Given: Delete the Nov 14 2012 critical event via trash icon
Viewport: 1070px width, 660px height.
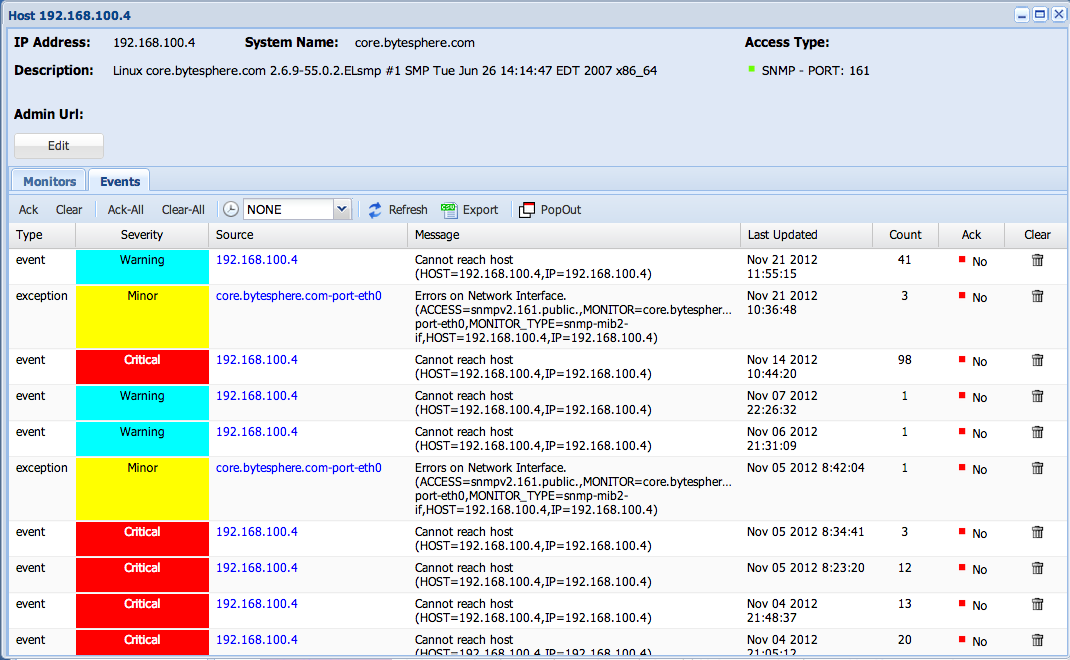Looking at the screenshot, I should (x=1037, y=361).
